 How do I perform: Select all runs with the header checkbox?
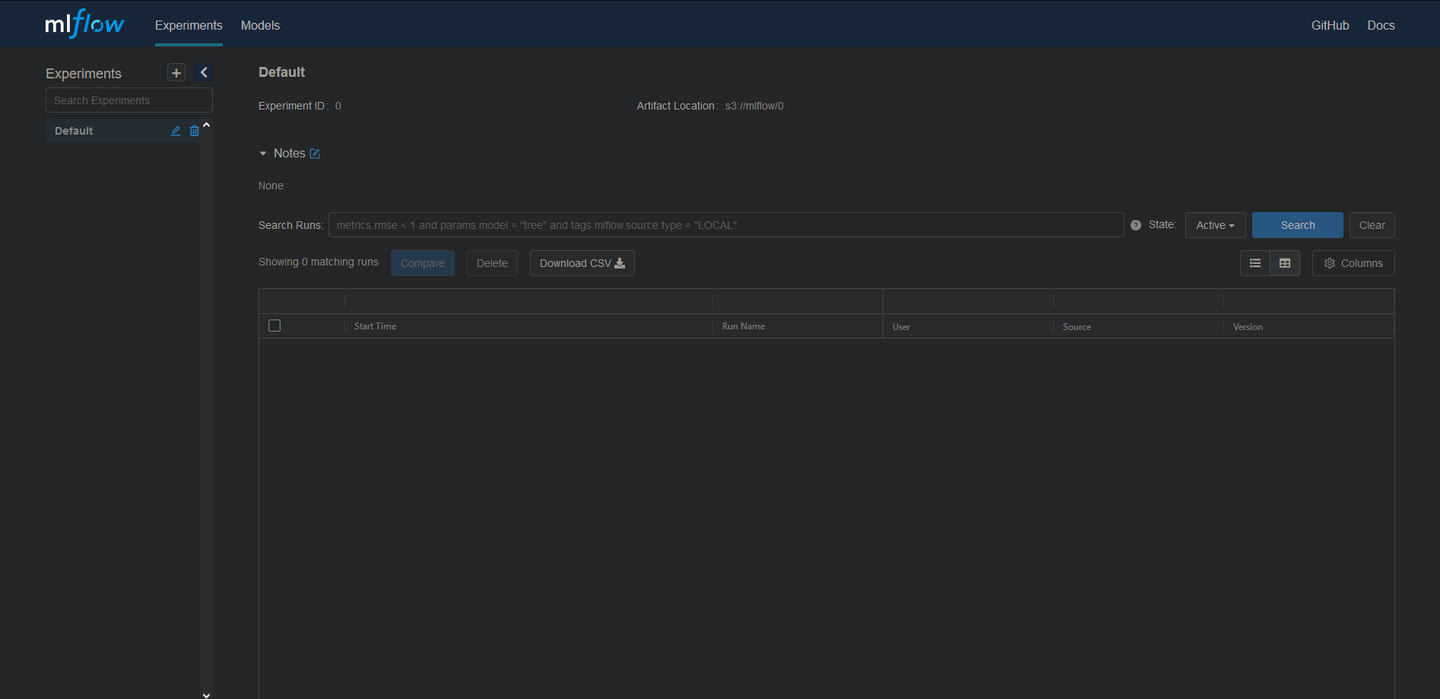(274, 325)
